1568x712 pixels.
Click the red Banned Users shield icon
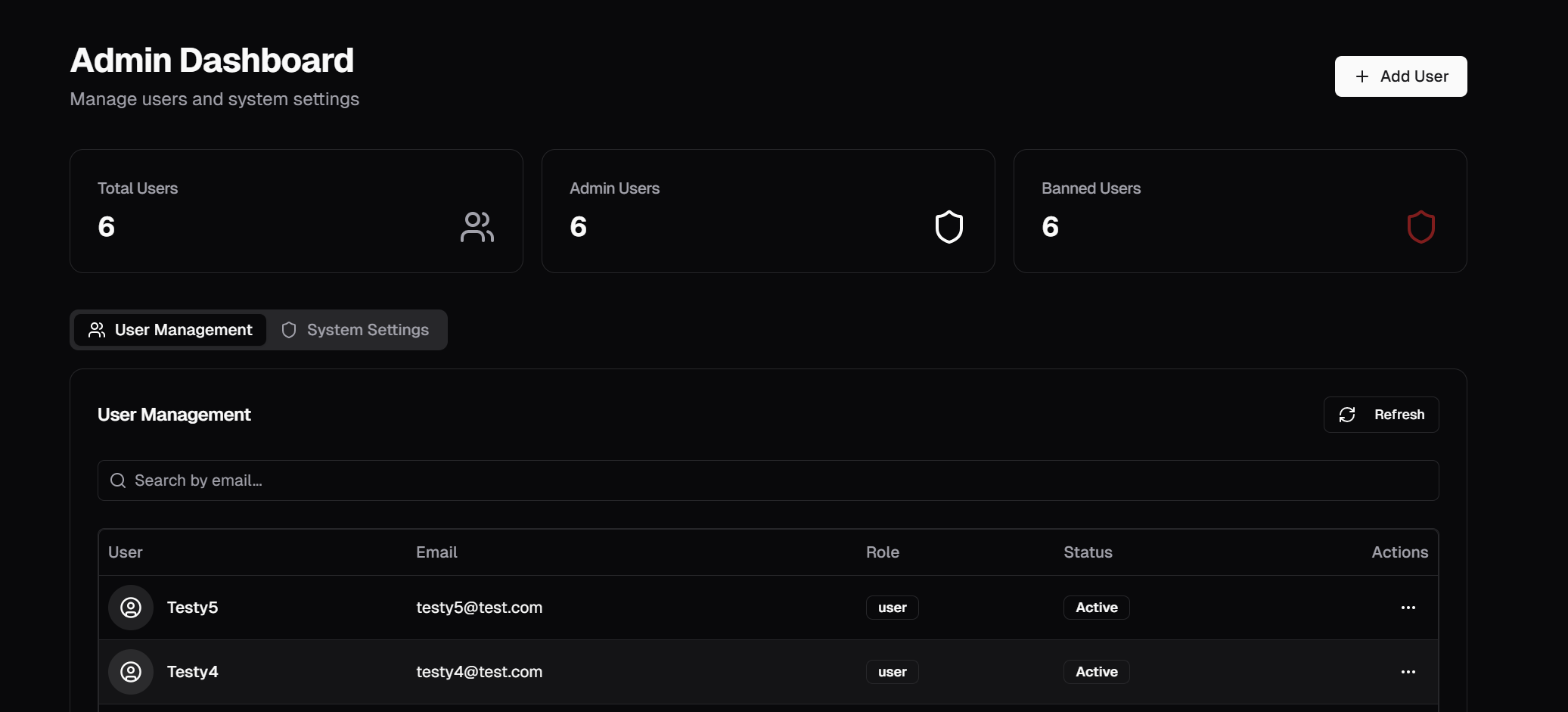point(1421,227)
